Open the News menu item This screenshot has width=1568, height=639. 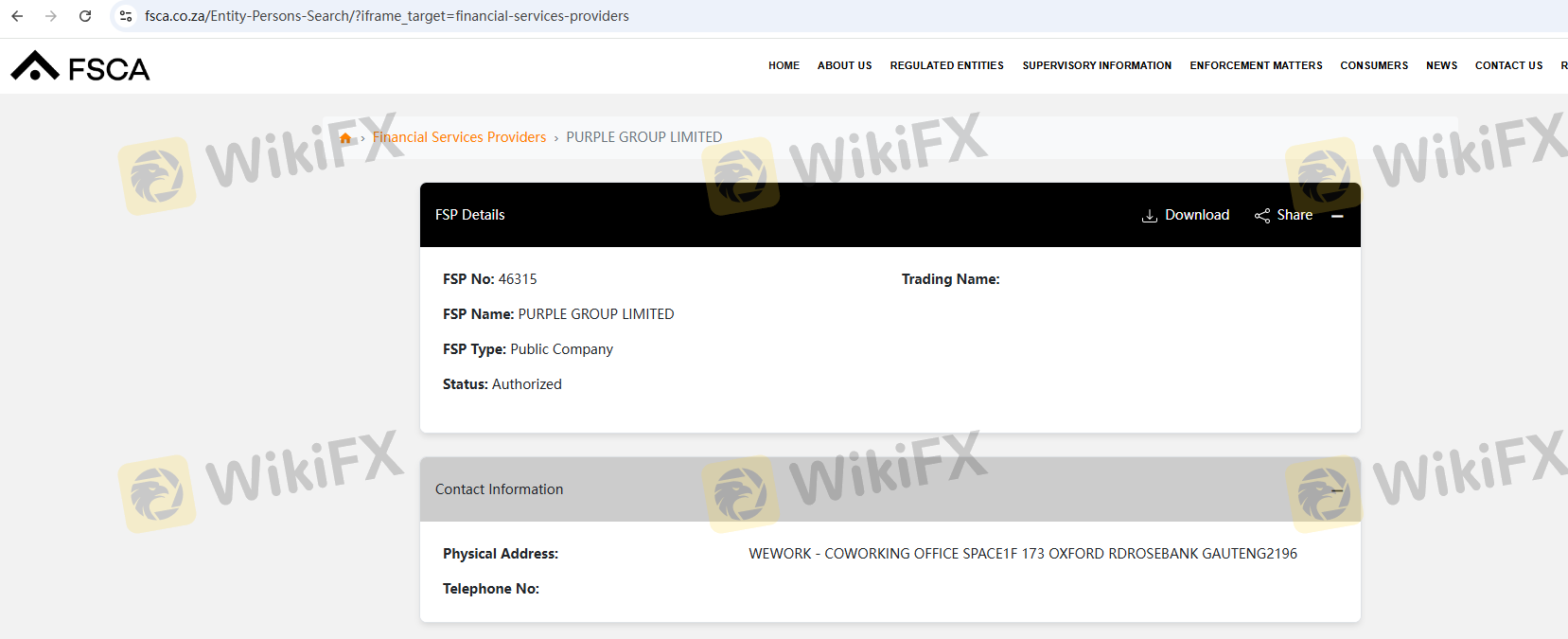[1441, 65]
